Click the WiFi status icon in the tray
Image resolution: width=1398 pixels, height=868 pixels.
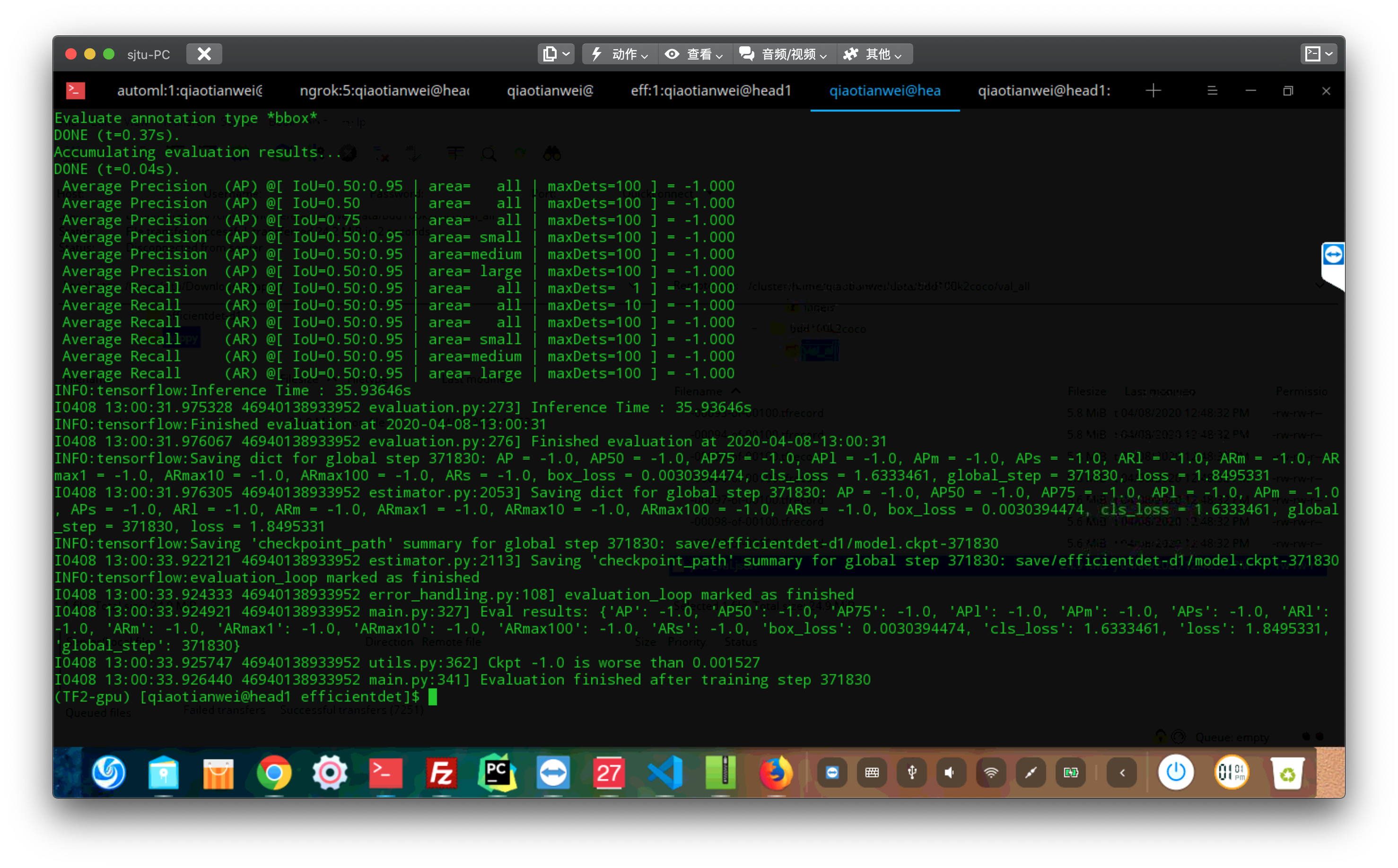pyautogui.click(x=990, y=772)
